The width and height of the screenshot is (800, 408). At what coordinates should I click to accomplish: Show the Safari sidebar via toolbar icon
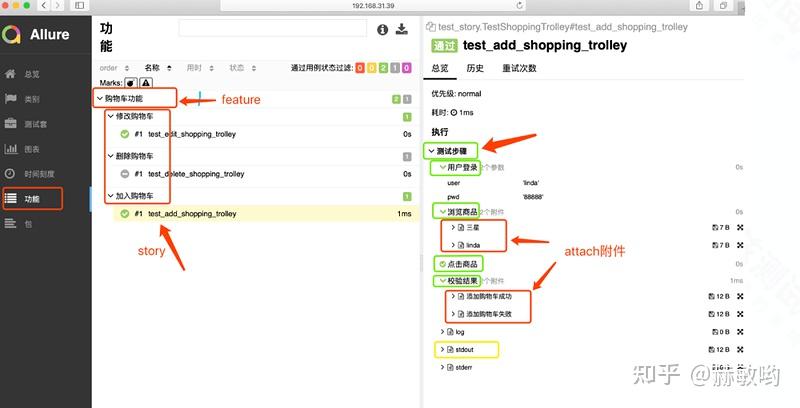(x=80, y=5)
